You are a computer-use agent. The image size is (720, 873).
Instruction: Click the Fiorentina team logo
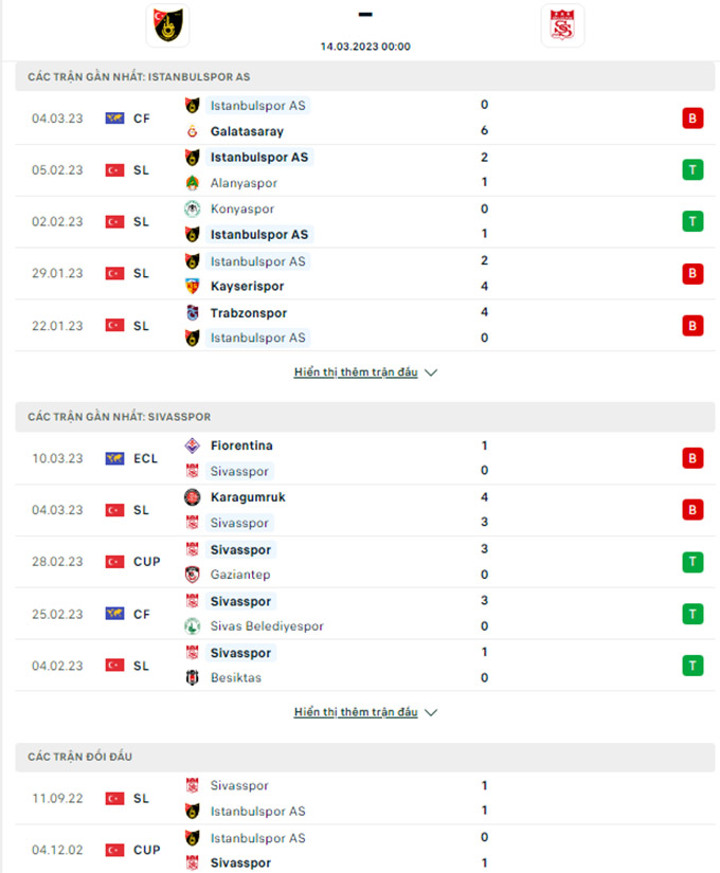tap(192, 445)
